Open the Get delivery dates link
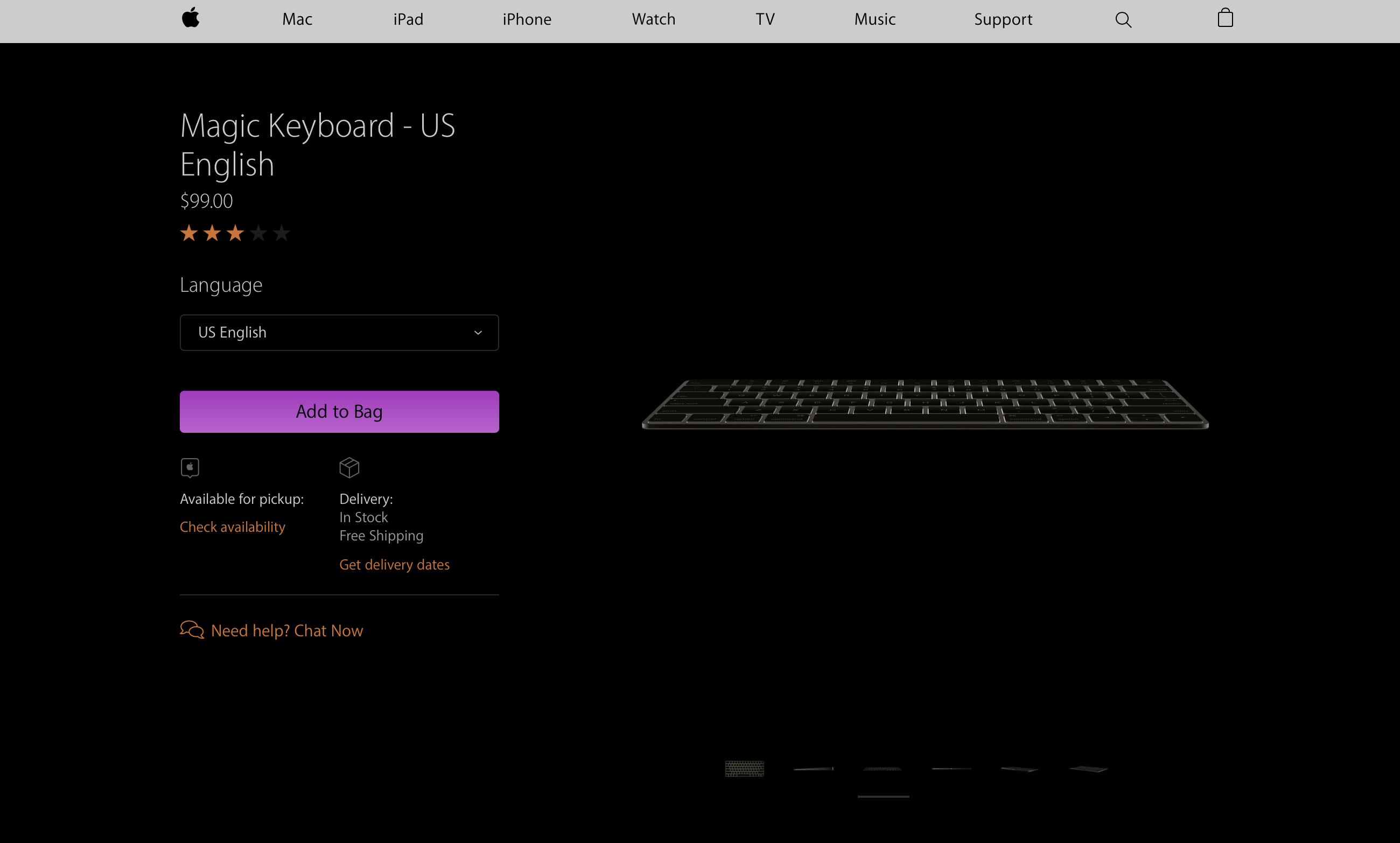 click(394, 565)
